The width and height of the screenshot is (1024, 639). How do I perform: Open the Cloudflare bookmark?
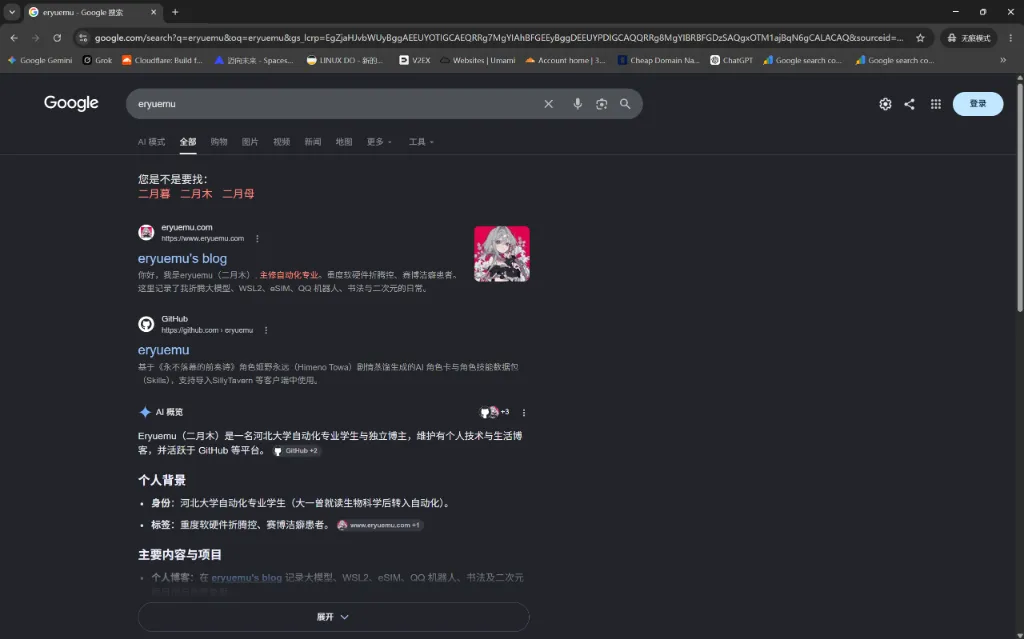162,60
